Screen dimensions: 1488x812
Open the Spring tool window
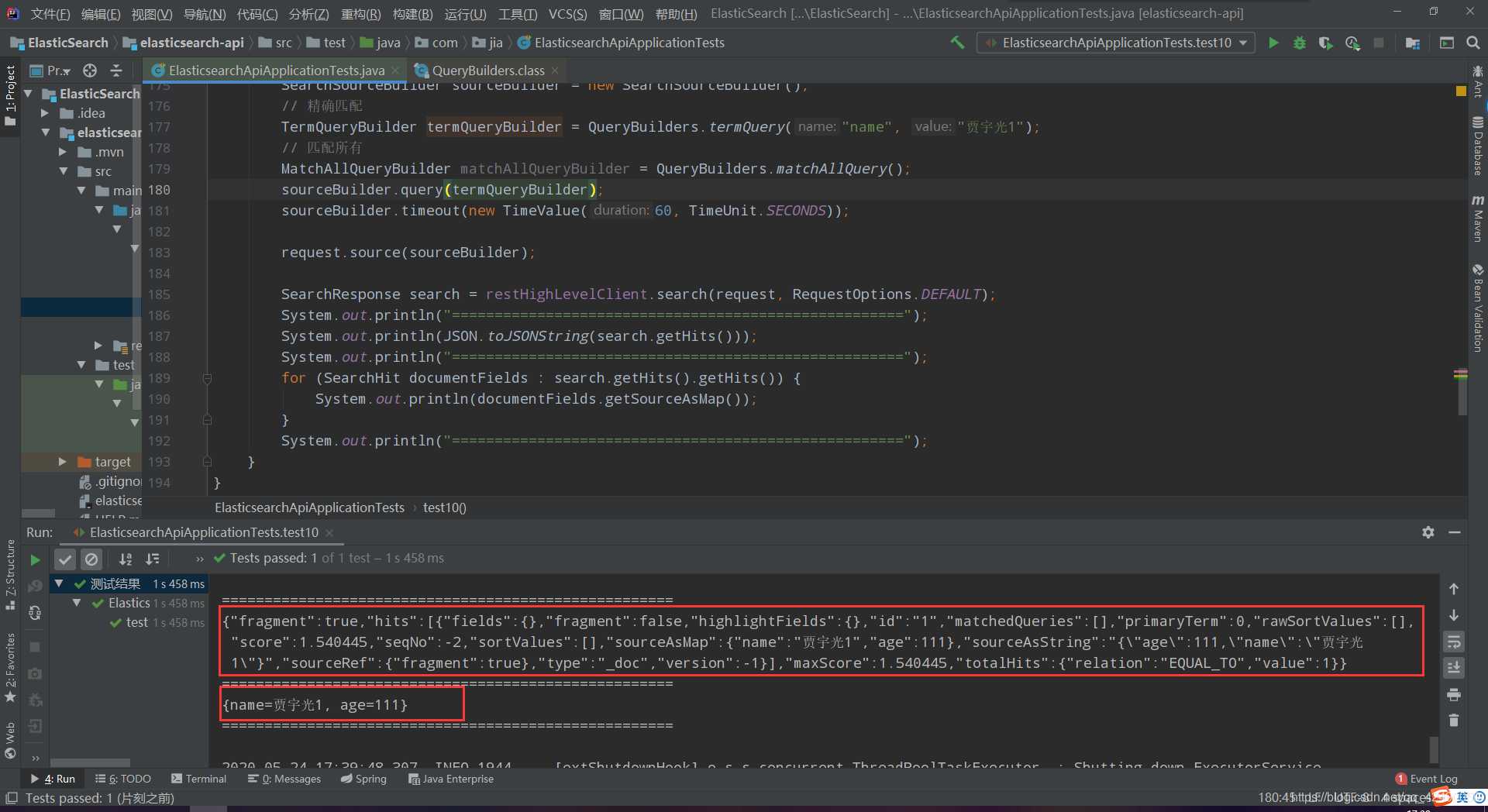coord(363,779)
